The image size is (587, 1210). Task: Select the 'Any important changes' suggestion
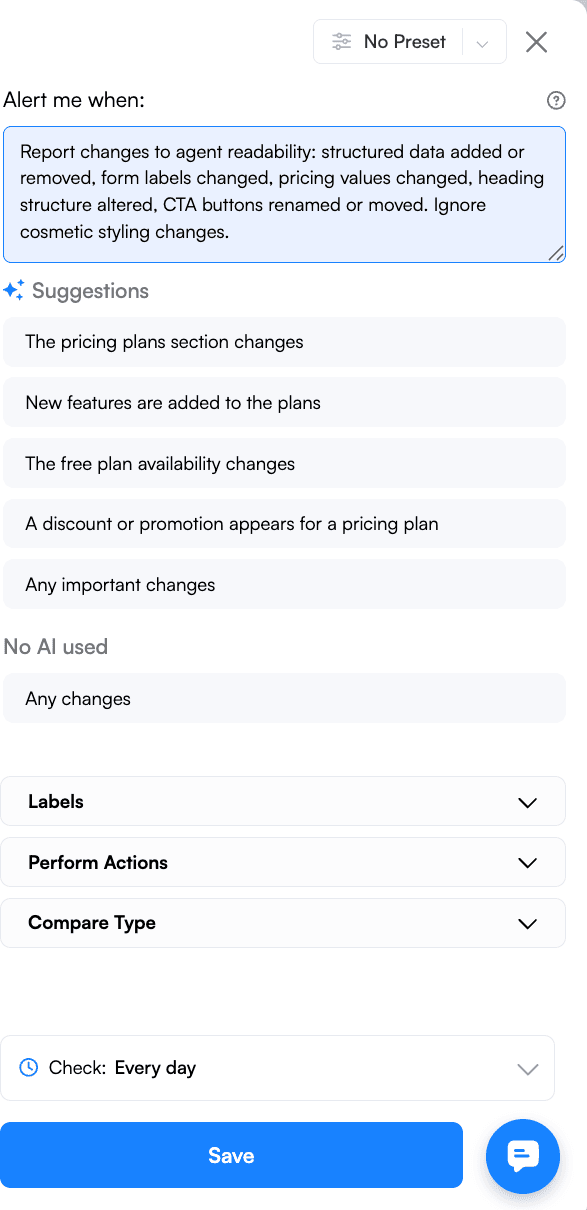tap(284, 584)
